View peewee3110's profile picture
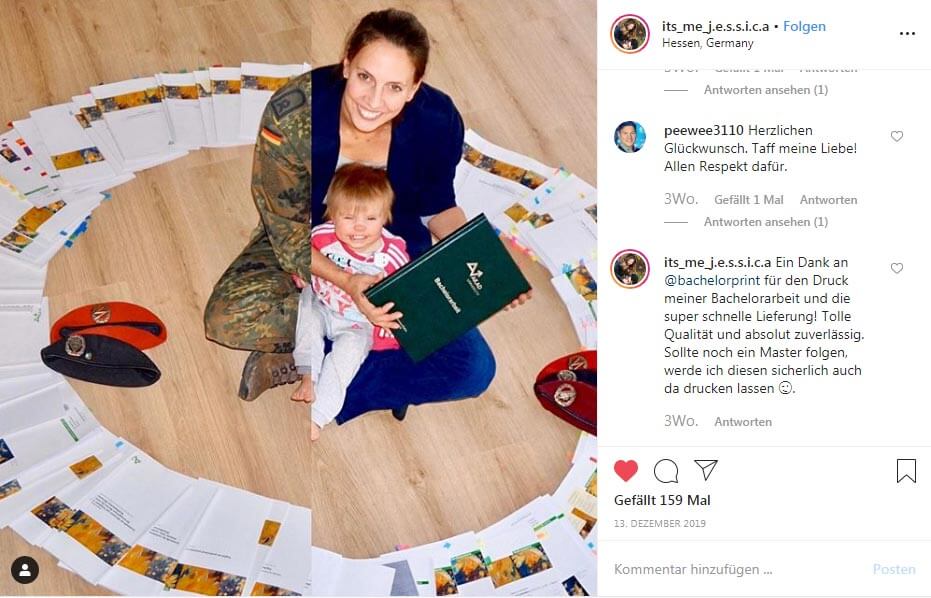Image resolution: width=931 pixels, height=598 pixels. (630, 137)
